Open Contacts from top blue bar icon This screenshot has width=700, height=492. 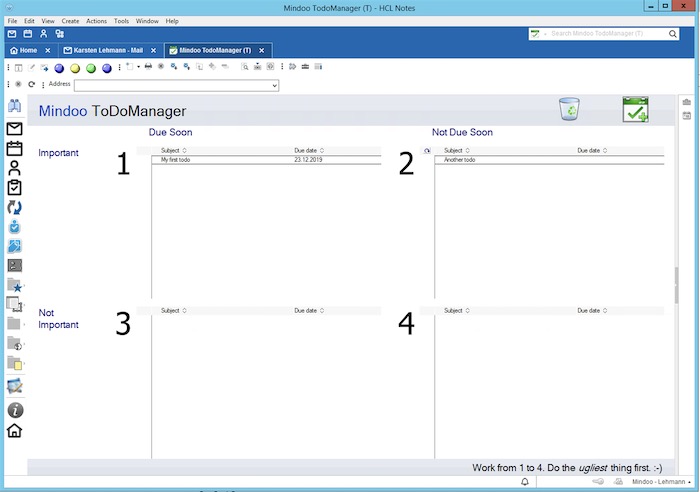coord(43,33)
